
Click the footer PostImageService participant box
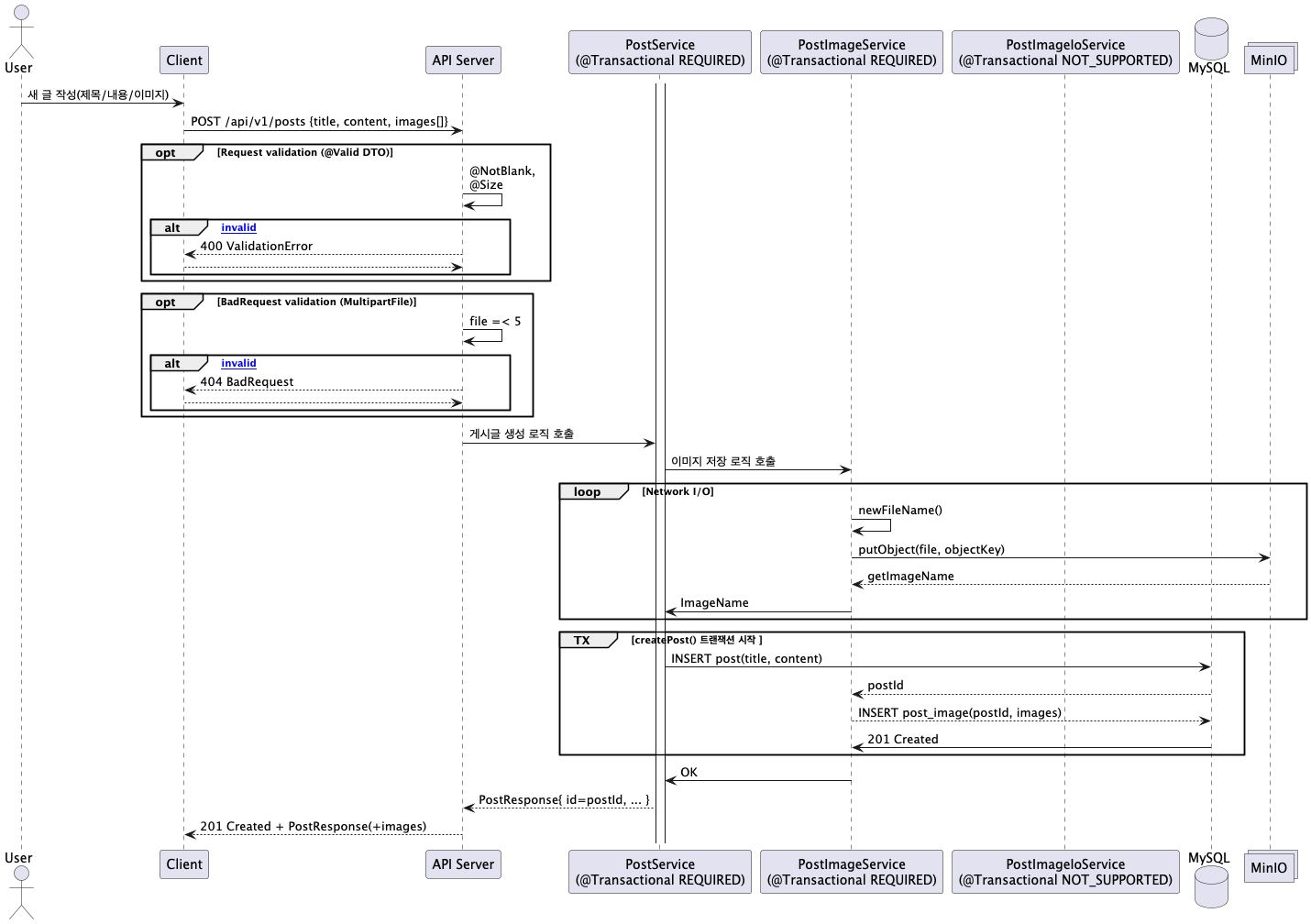(852, 872)
